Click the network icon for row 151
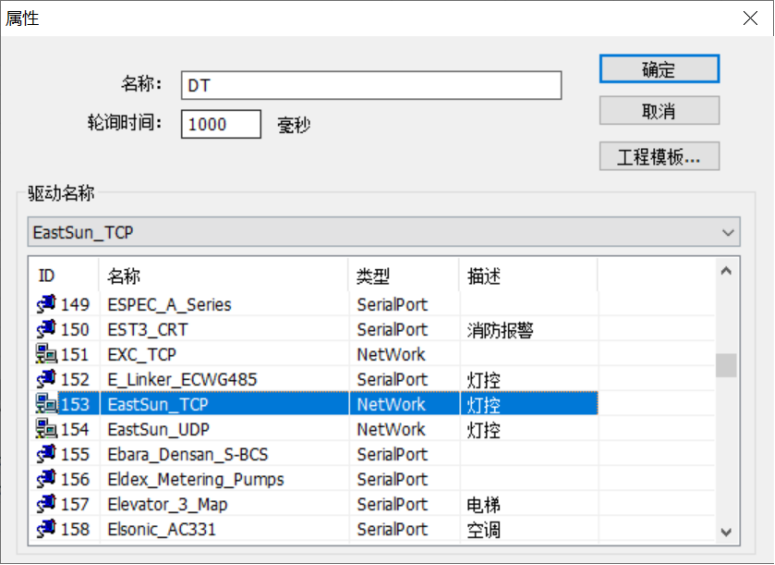This screenshot has height=565, width=775. coord(46,354)
